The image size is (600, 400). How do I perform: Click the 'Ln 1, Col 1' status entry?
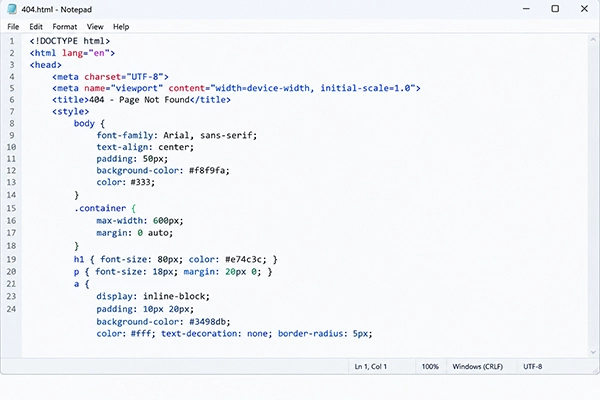pos(370,367)
